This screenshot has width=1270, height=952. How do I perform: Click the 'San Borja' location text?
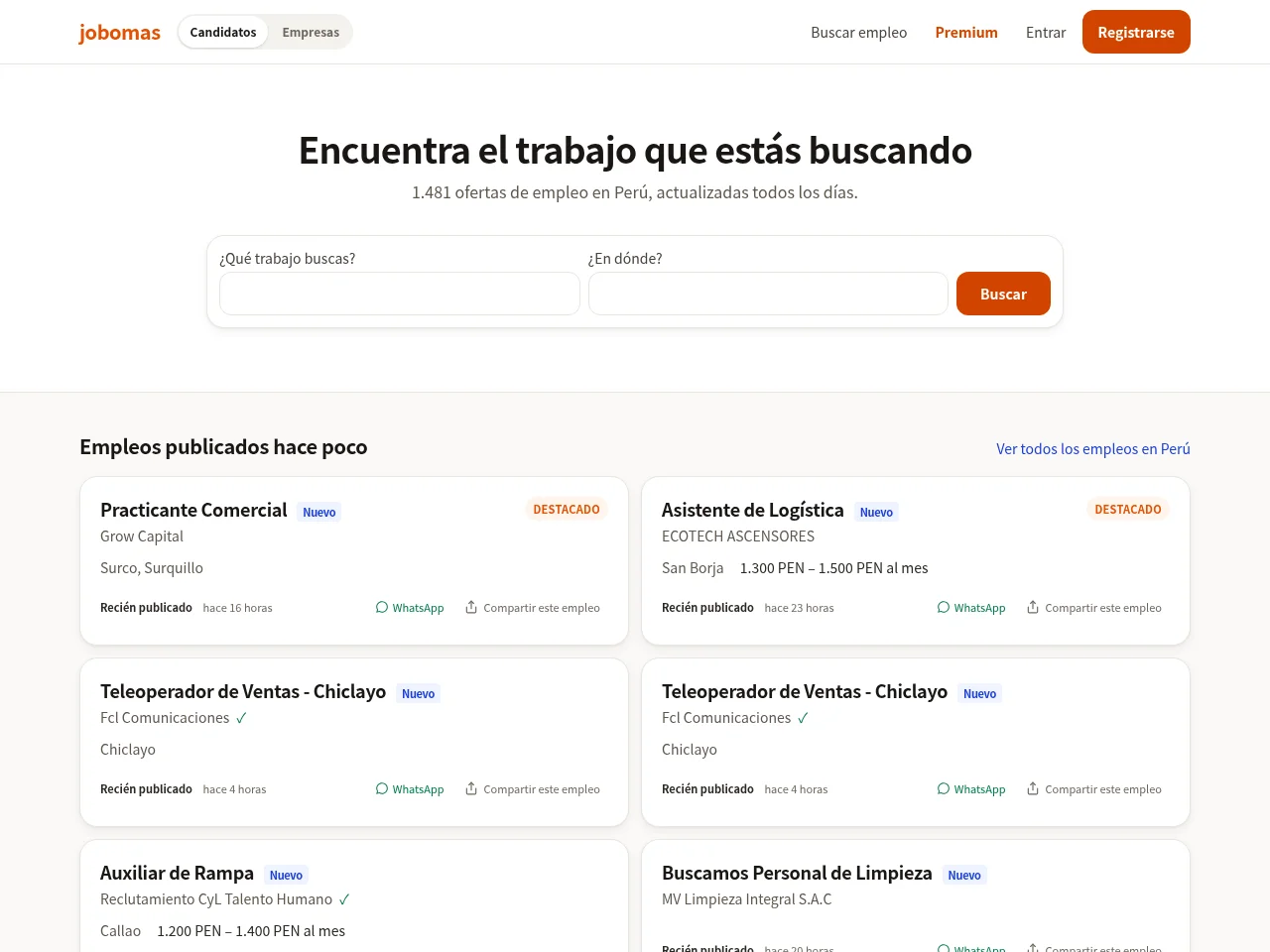[x=693, y=568]
